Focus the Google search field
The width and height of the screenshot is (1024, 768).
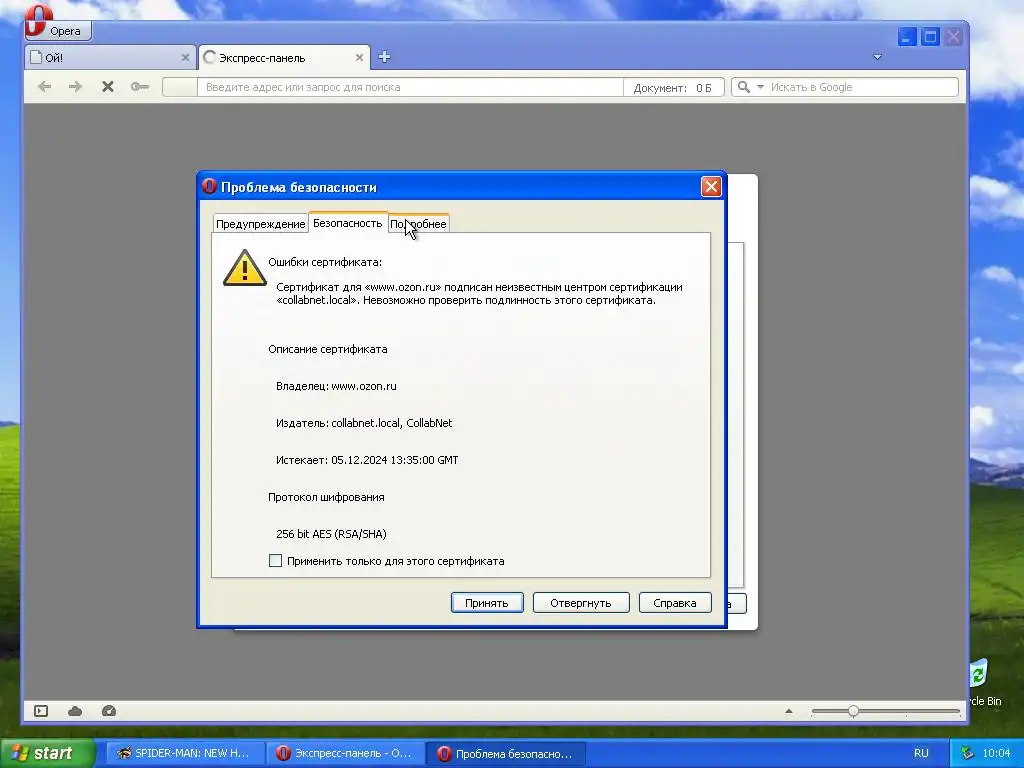[861, 87]
